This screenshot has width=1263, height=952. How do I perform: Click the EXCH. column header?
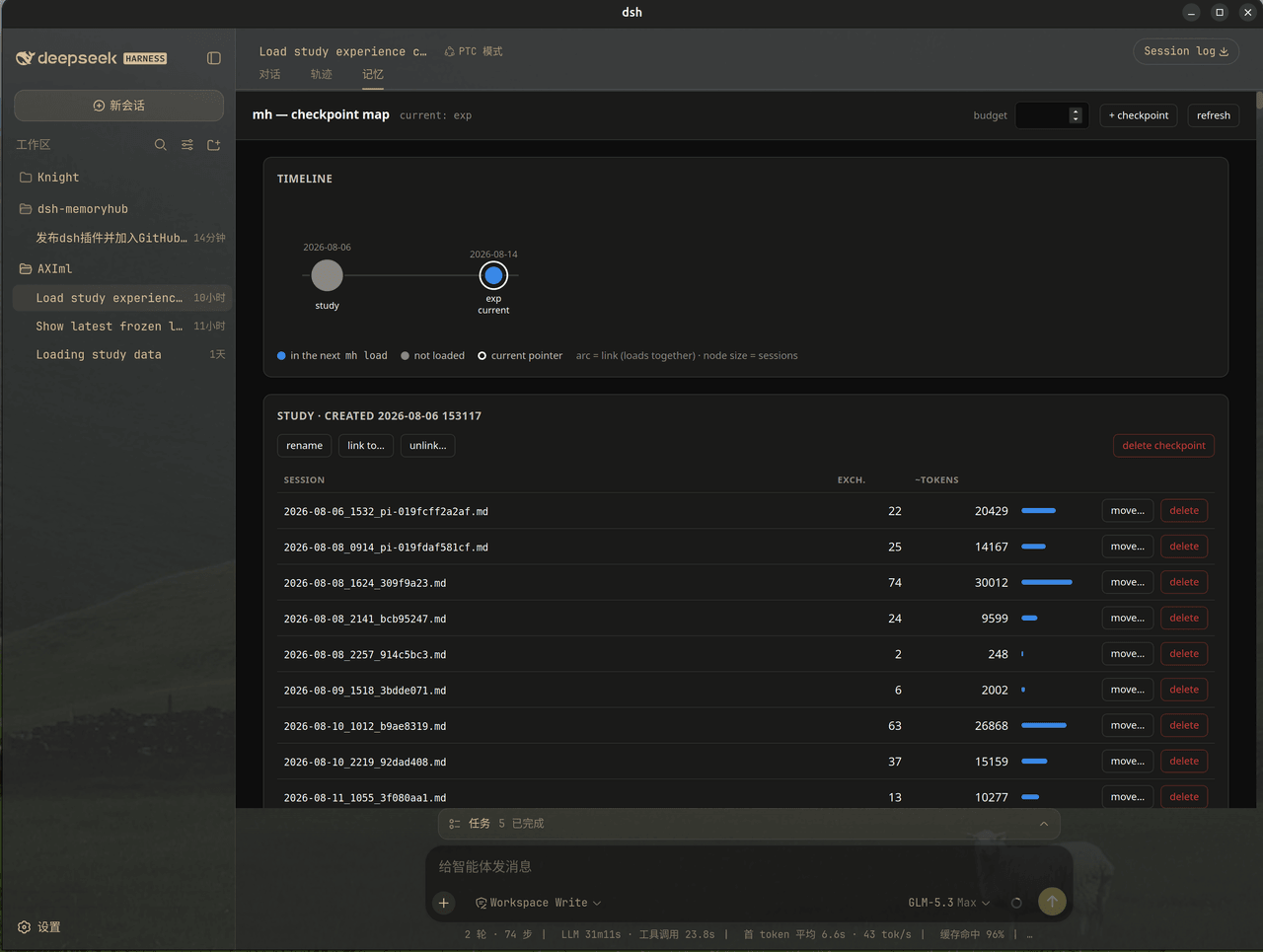tap(852, 480)
